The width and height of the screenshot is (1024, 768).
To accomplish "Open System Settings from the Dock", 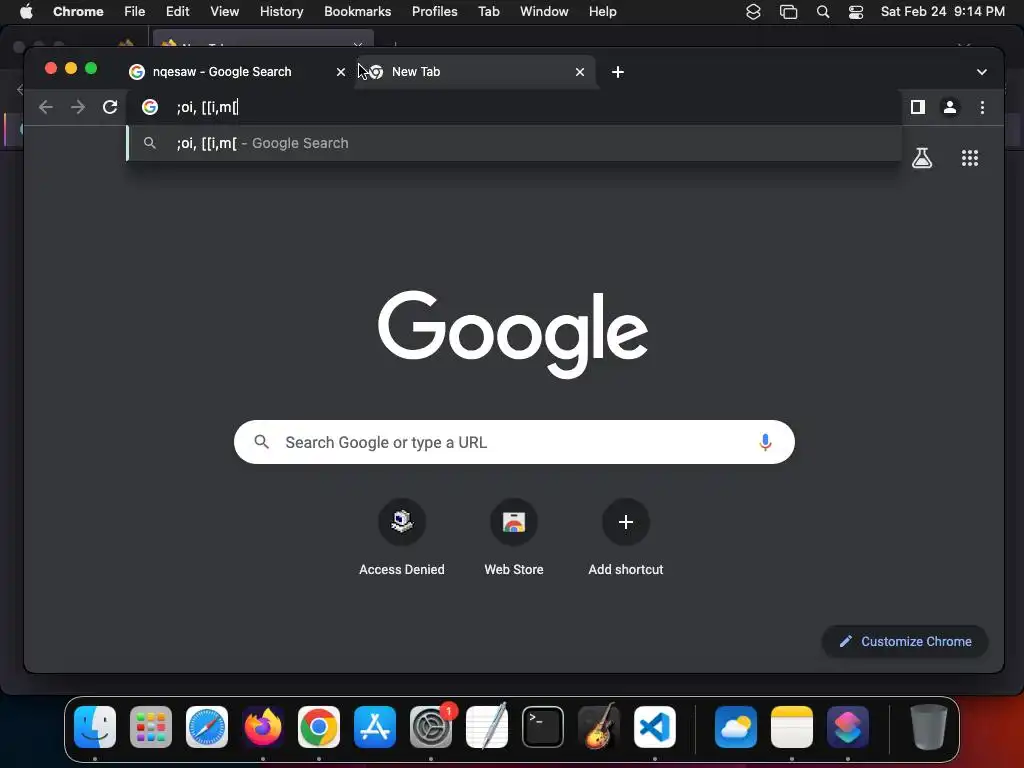I will coord(431,727).
